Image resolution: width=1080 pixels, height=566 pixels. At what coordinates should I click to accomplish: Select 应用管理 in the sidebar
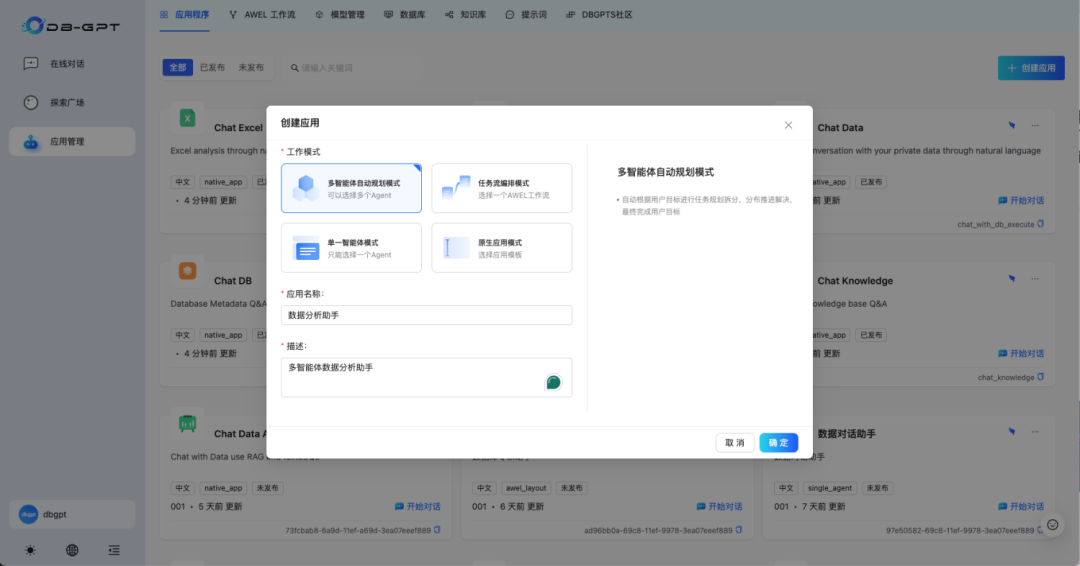72,141
